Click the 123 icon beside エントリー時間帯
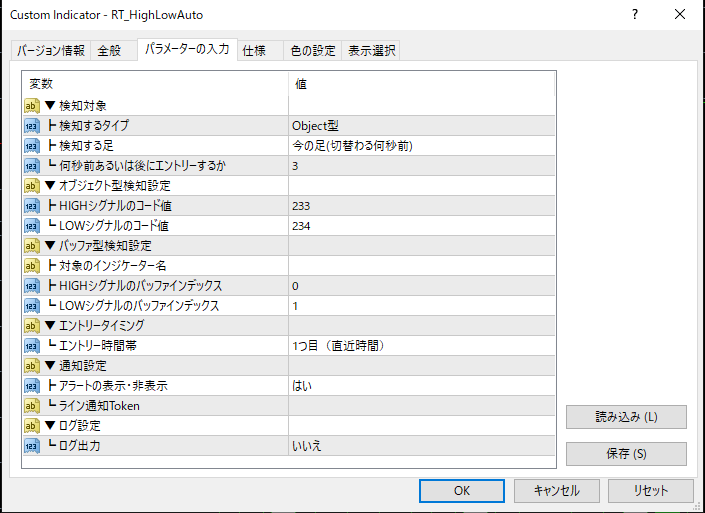This screenshot has width=705, height=513. [32, 345]
